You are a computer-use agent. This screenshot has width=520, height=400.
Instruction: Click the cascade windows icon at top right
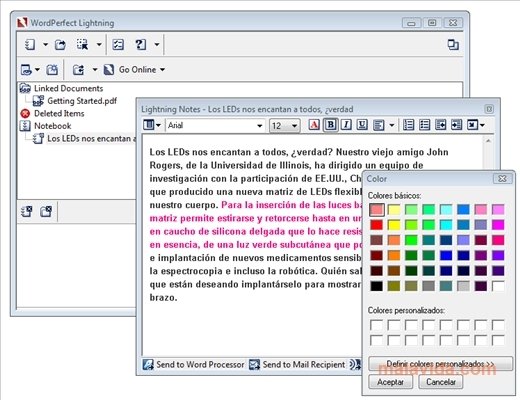pos(453,44)
